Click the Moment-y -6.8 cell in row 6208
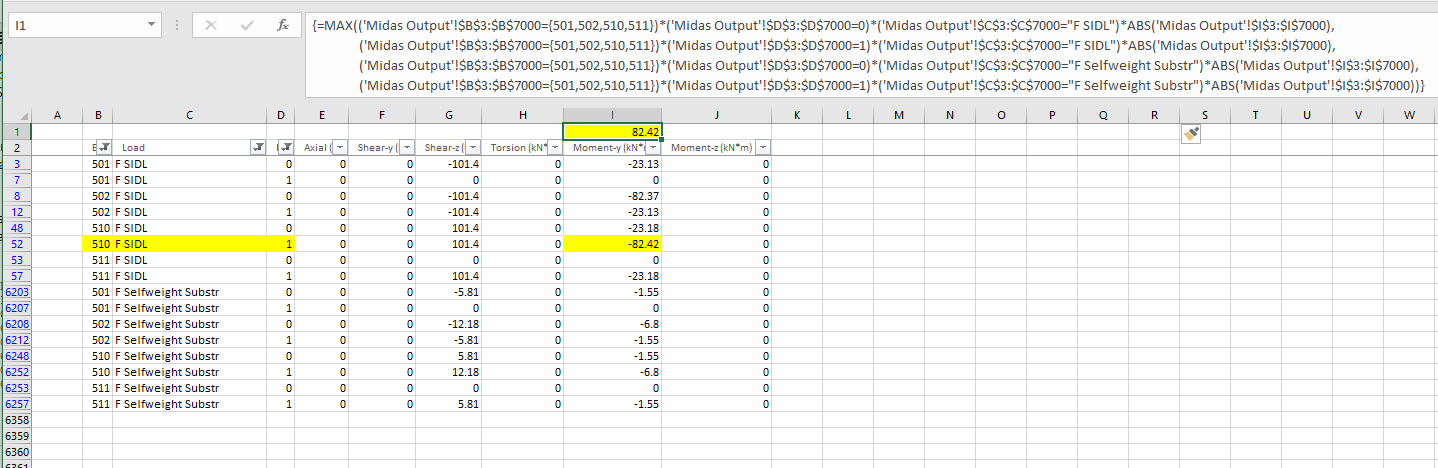Image resolution: width=1438 pixels, height=468 pixels. click(x=612, y=323)
